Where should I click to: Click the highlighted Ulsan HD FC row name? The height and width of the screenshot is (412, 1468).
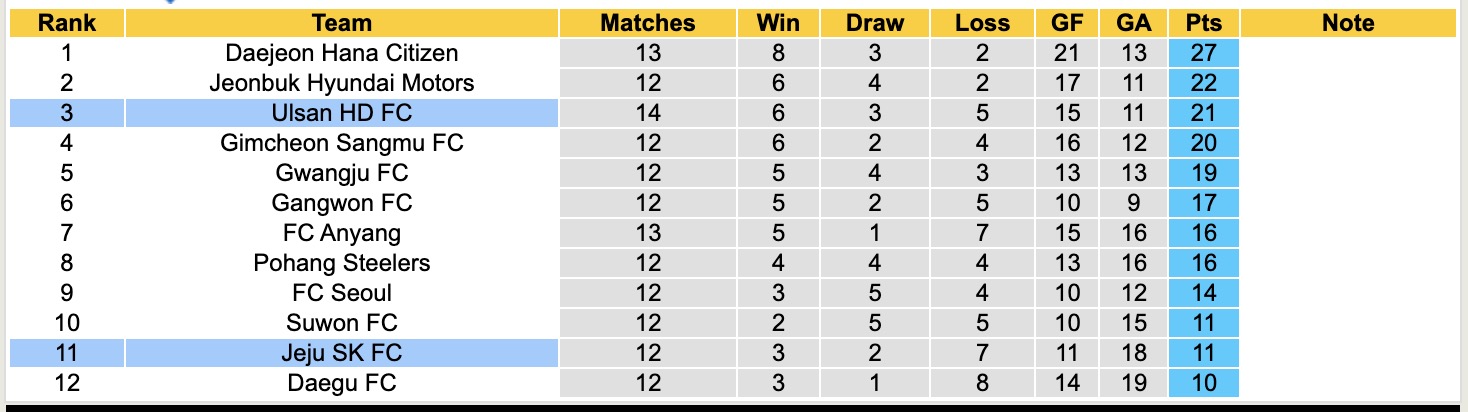point(342,113)
